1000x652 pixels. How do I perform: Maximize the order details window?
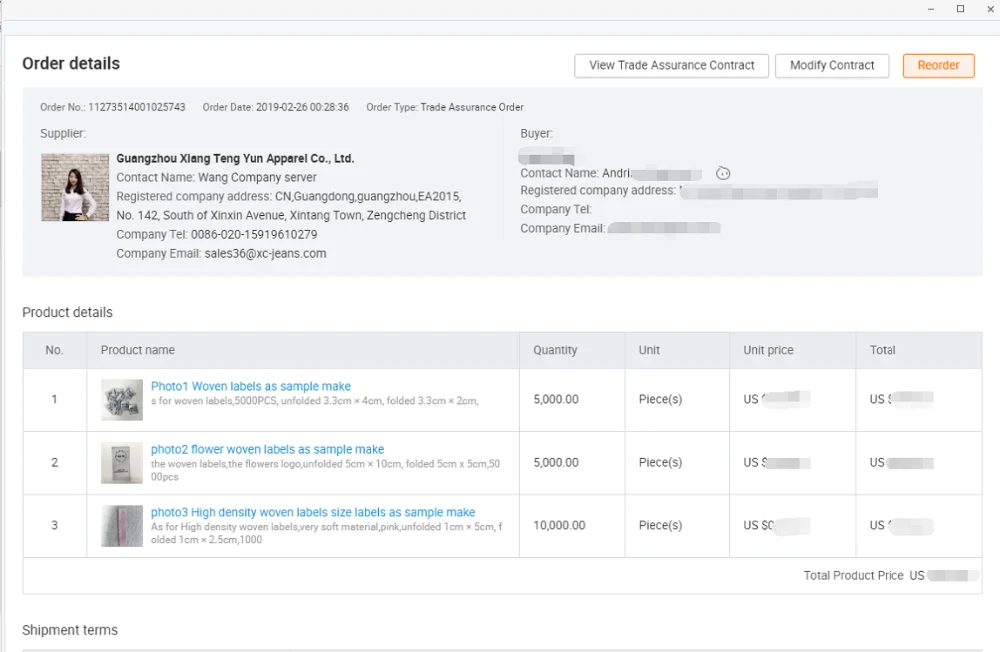point(960,9)
